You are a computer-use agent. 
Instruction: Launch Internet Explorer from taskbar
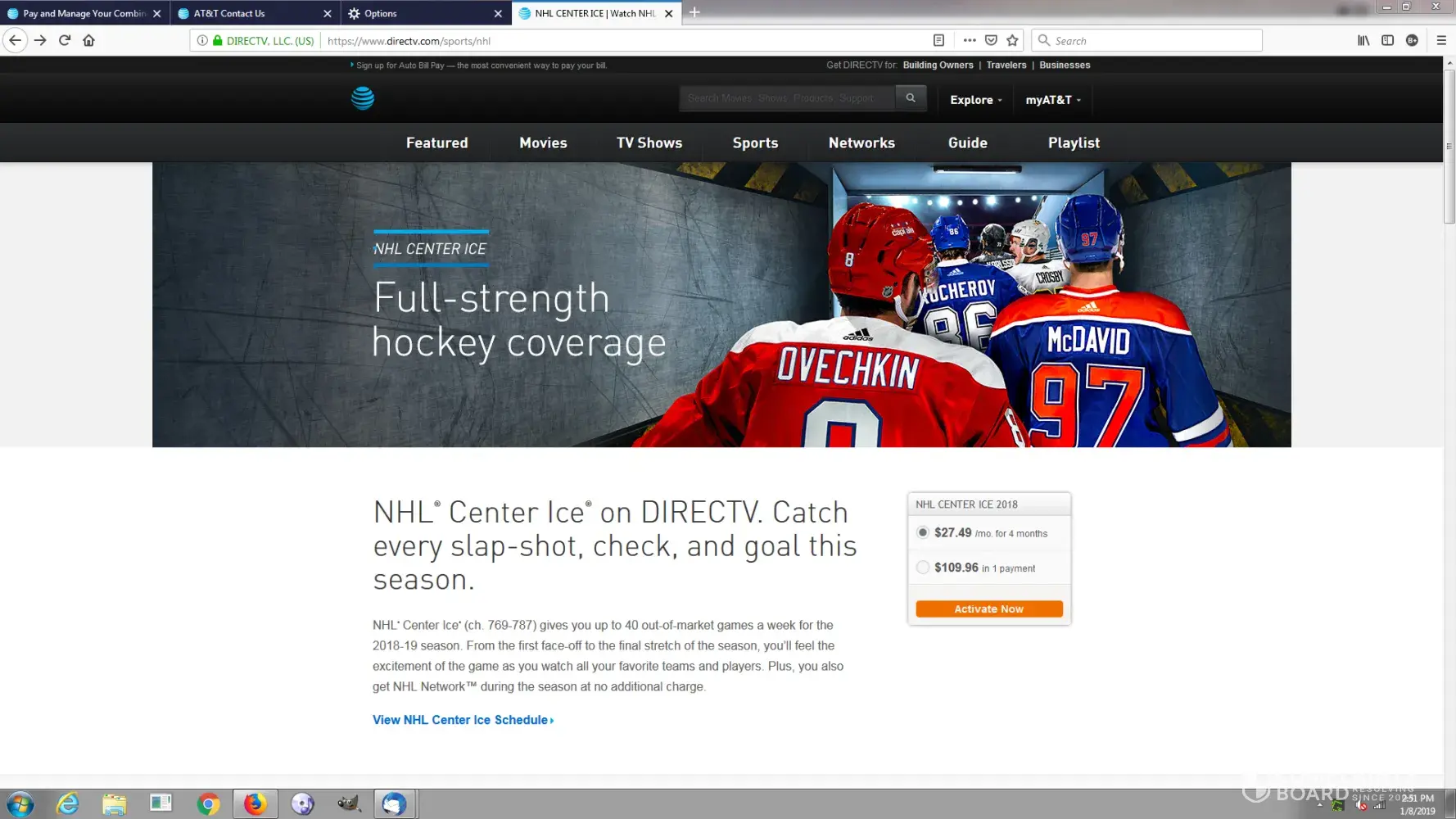[x=67, y=804]
